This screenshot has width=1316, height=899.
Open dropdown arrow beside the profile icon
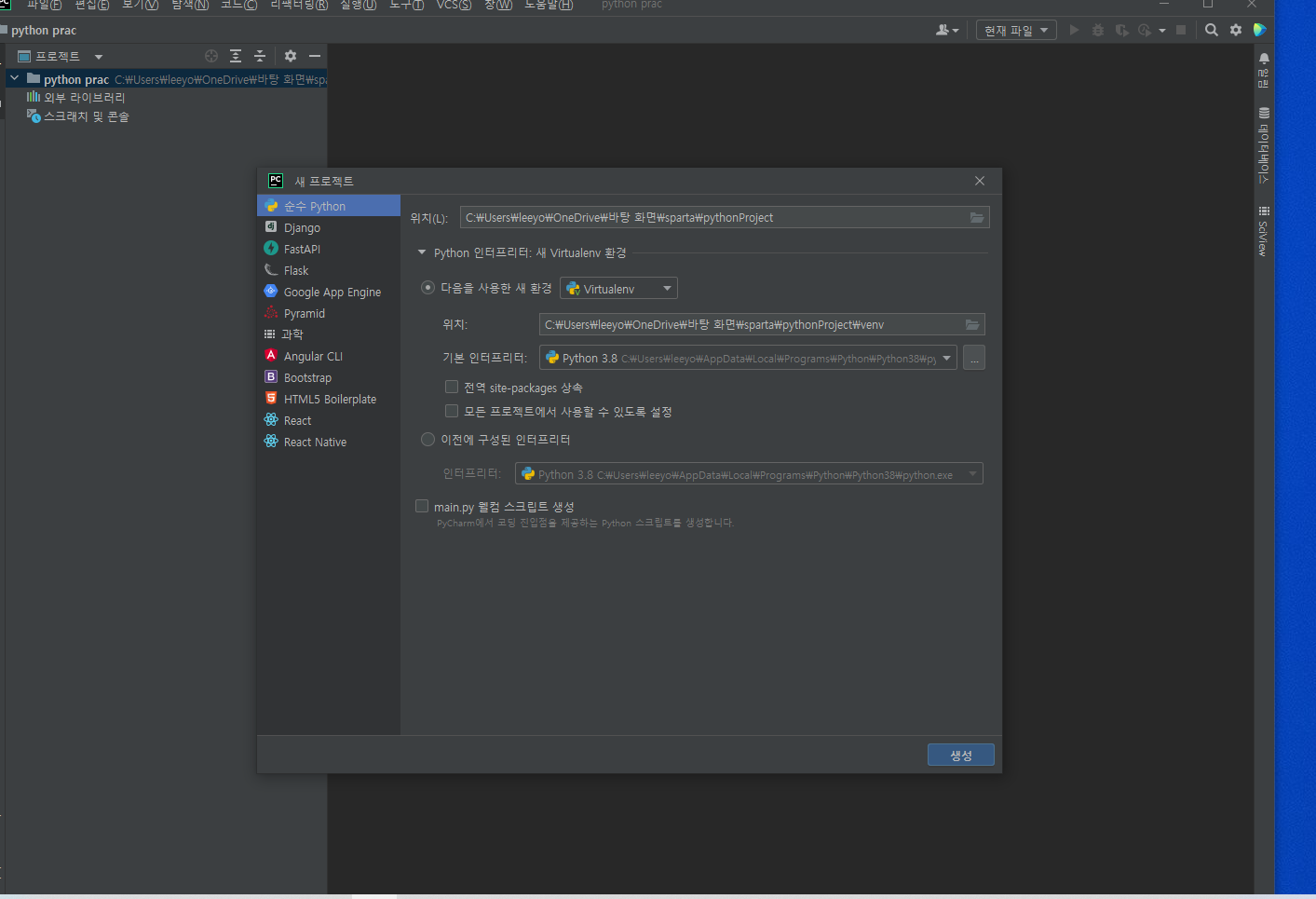(1162, 31)
